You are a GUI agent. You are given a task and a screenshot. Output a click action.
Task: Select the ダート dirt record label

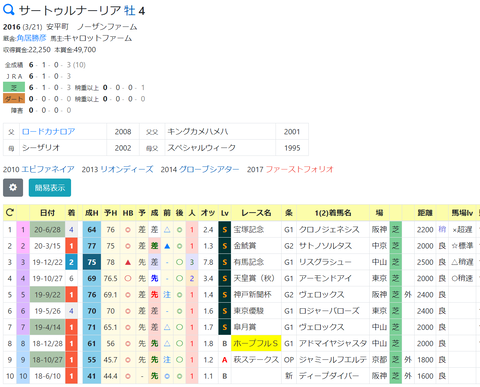coord(14,99)
